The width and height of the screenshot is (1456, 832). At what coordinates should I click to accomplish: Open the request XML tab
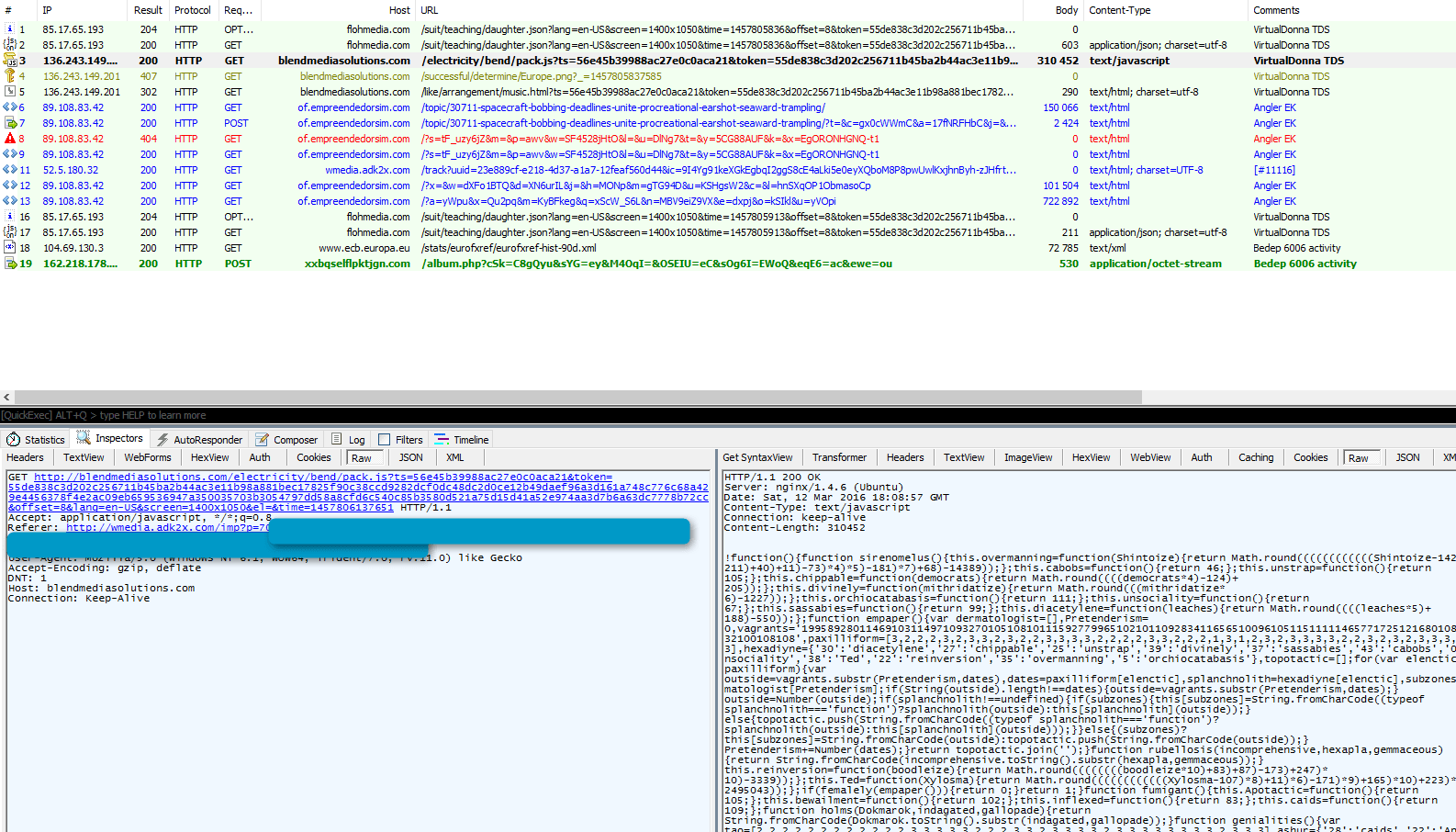(455, 457)
